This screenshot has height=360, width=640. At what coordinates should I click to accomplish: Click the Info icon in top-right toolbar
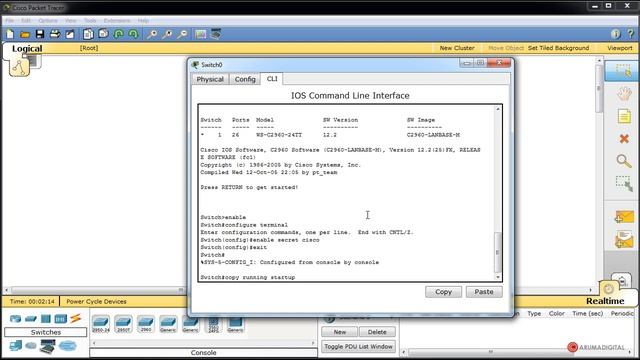(x=616, y=34)
